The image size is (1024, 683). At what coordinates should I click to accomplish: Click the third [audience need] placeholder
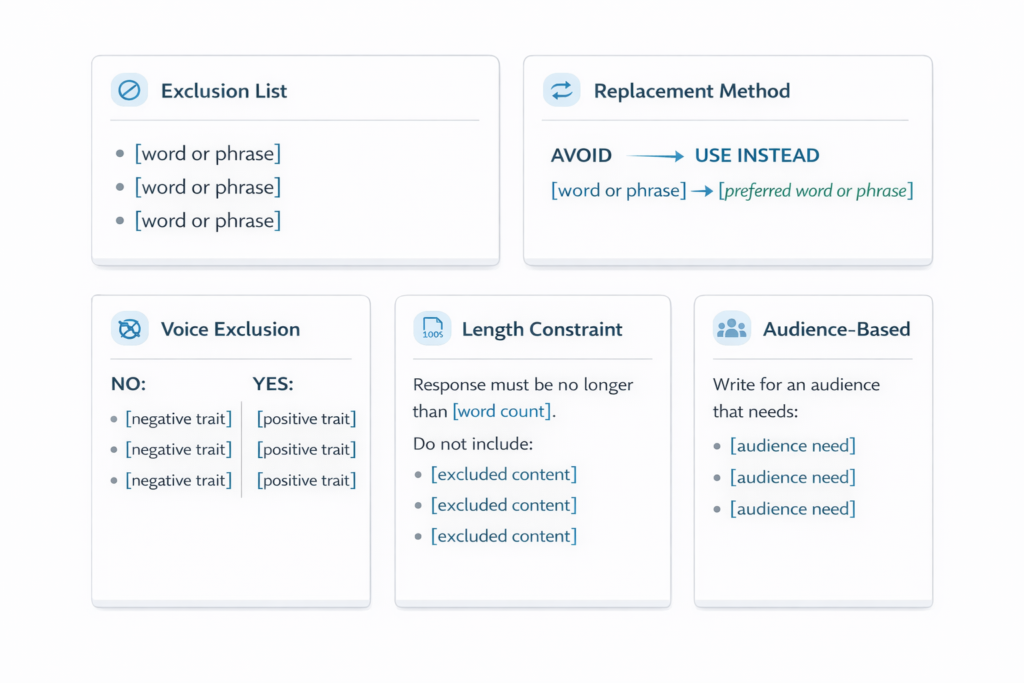click(x=793, y=509)
